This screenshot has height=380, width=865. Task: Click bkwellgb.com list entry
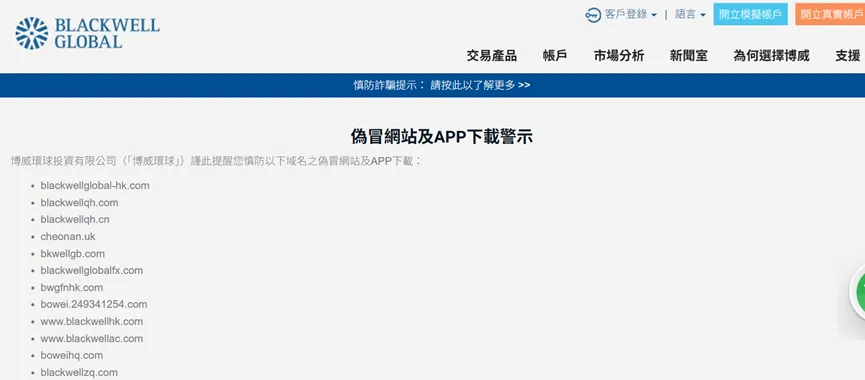pyautogui.click(x=72, y=254)
